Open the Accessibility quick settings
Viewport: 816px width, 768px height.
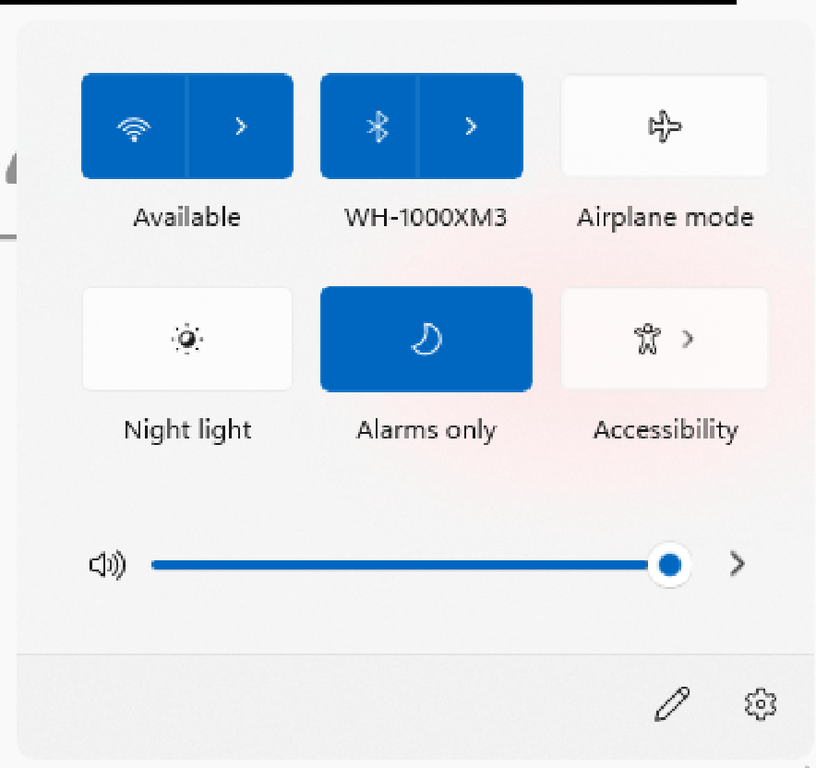click(x=650, y=340)
